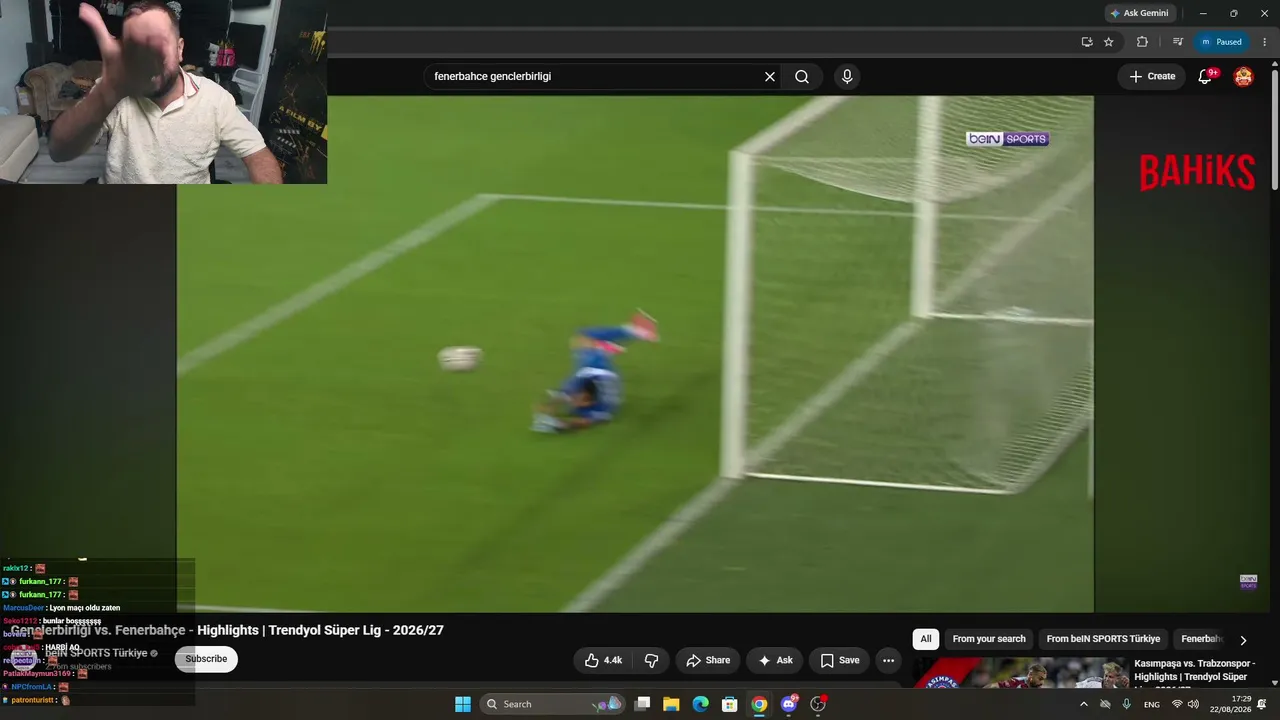Open Chrome media controls icon

click(x=1177, y=42)
